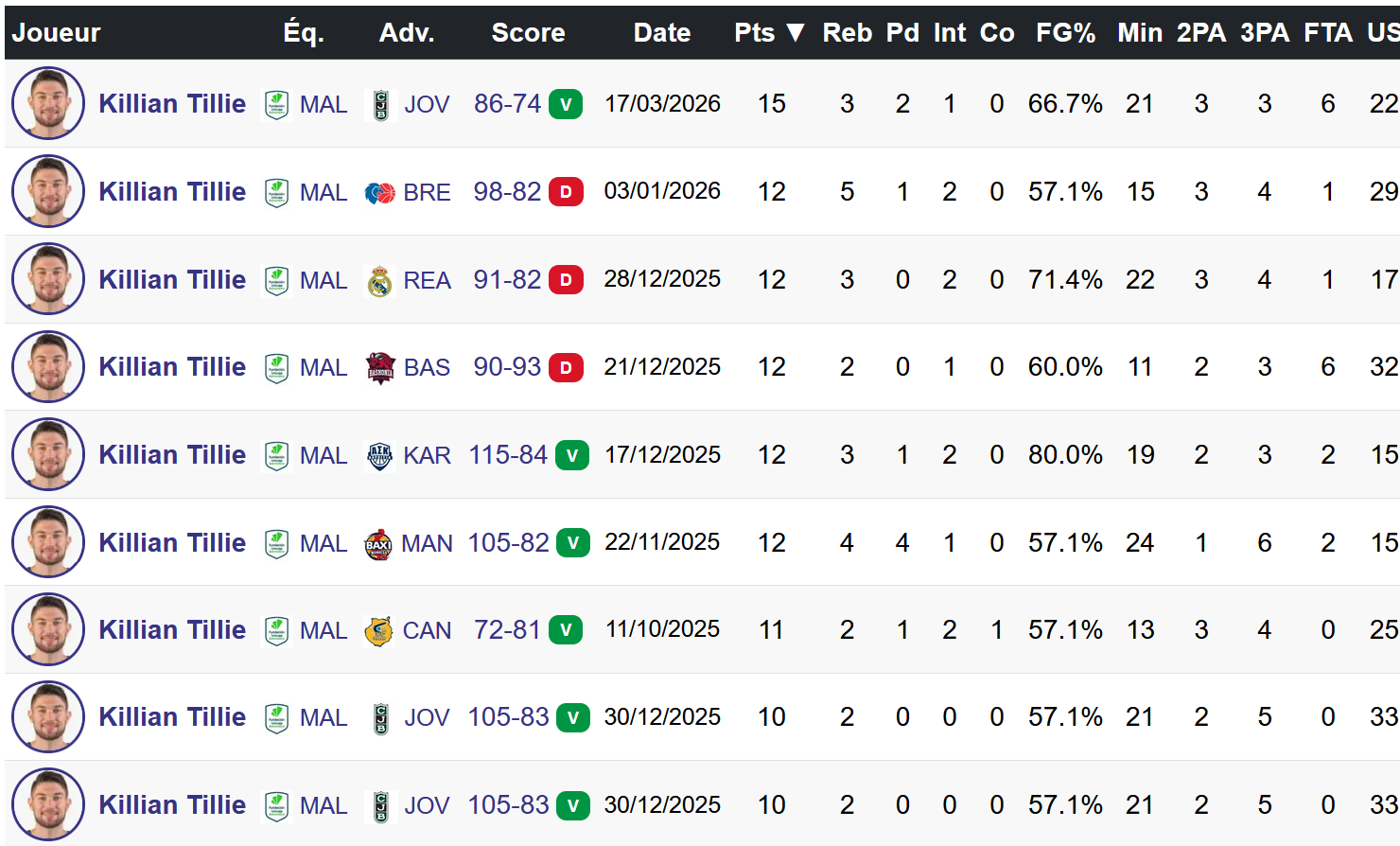Open the 72-81 score against CAN
The width and height of the screenshot is (1400, 846).
pos(505,629)
